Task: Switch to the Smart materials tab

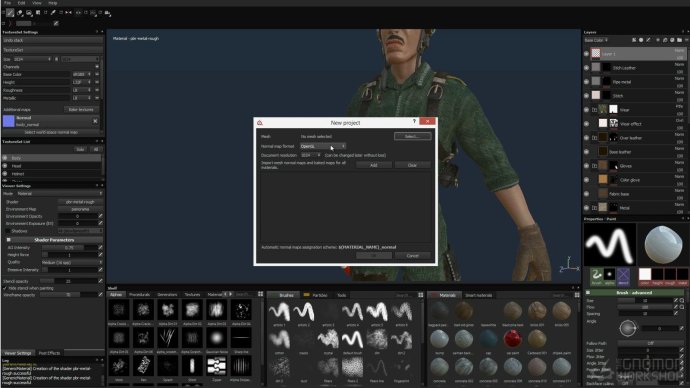Action: [478, 295]
